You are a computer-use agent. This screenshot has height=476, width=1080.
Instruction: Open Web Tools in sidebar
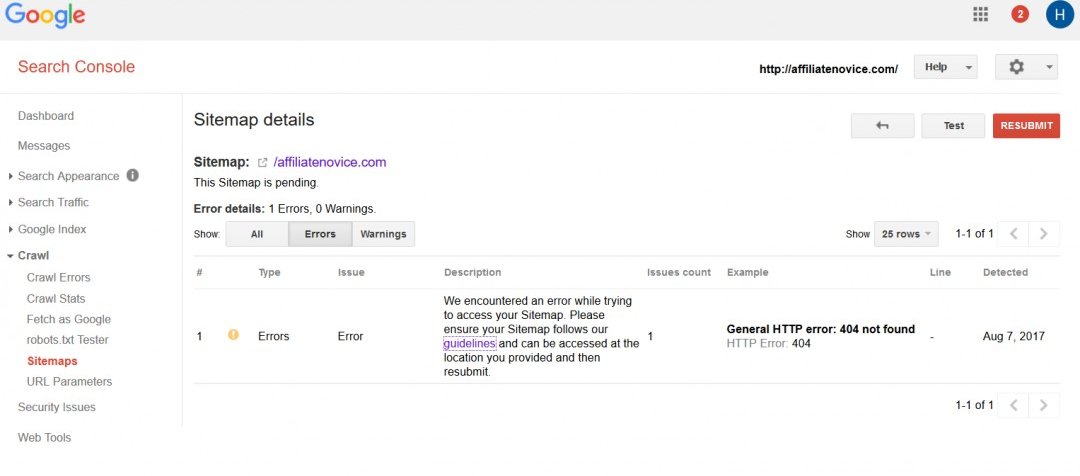tap(44, 437)
